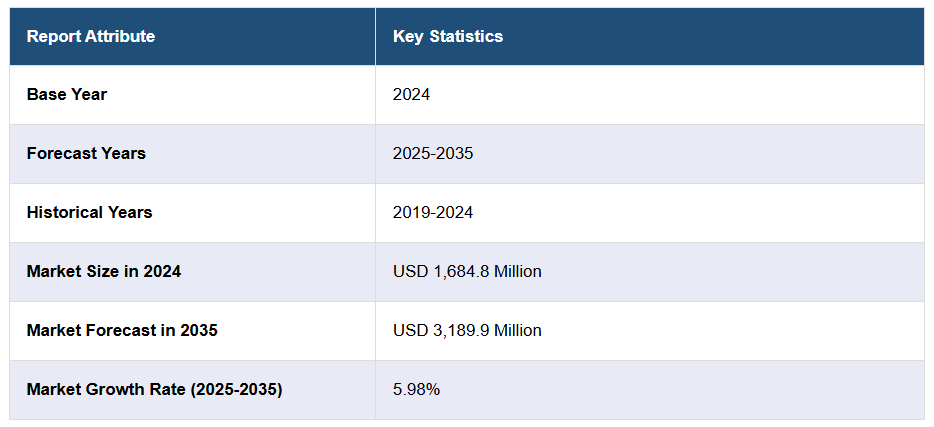This screenshot has height=427, width=934.
Task: Click the USD 1,684.8 Million value
Action: click(x=467, y=271)
